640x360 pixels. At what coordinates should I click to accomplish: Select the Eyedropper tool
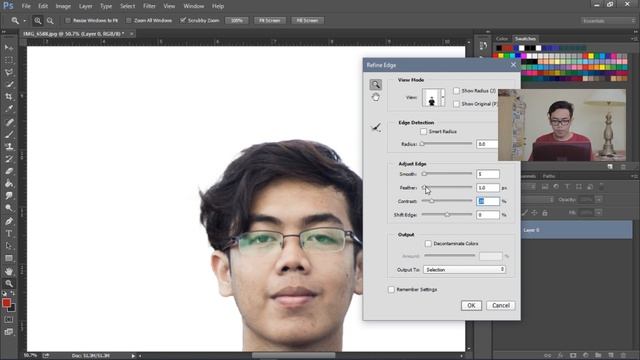[9, 109]
